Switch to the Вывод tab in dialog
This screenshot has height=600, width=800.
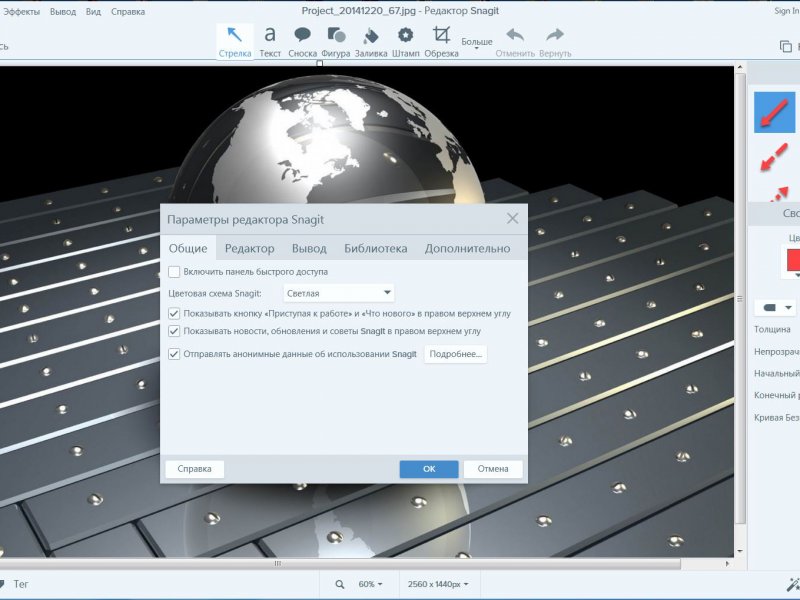(x=309, y=248)
